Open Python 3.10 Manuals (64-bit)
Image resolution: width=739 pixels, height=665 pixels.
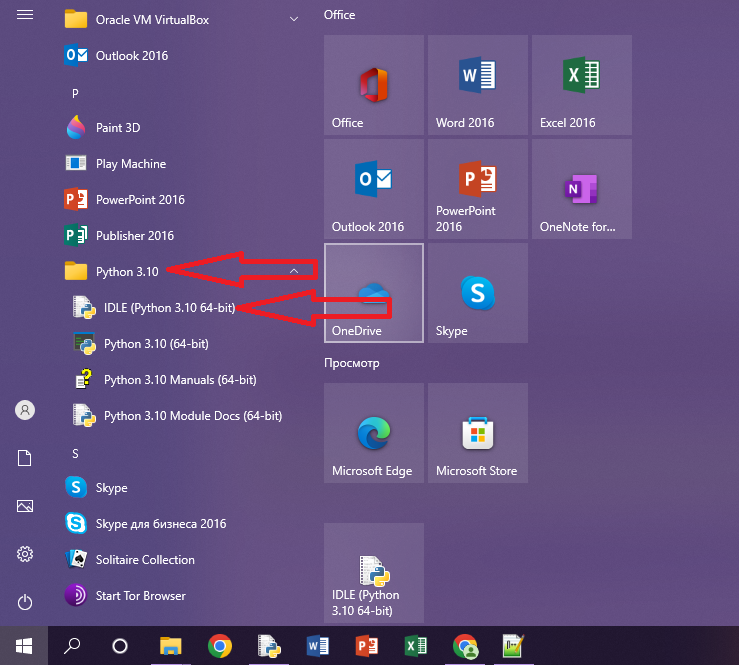coord(183,380)
